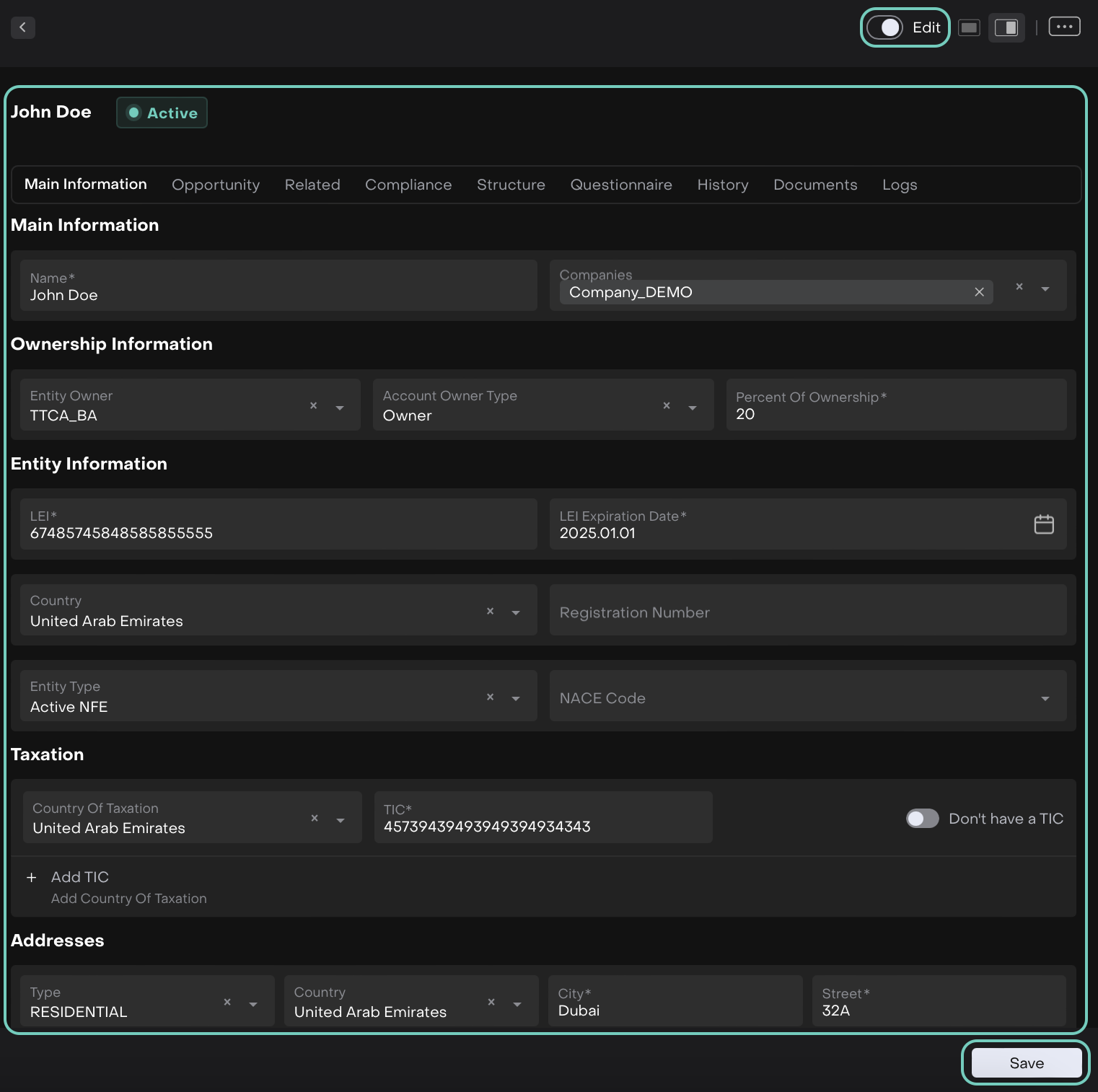This screenshot has width=1098, height=1092.
Task: Clear the Entity Type value
Action: click(x=491, y=697)
